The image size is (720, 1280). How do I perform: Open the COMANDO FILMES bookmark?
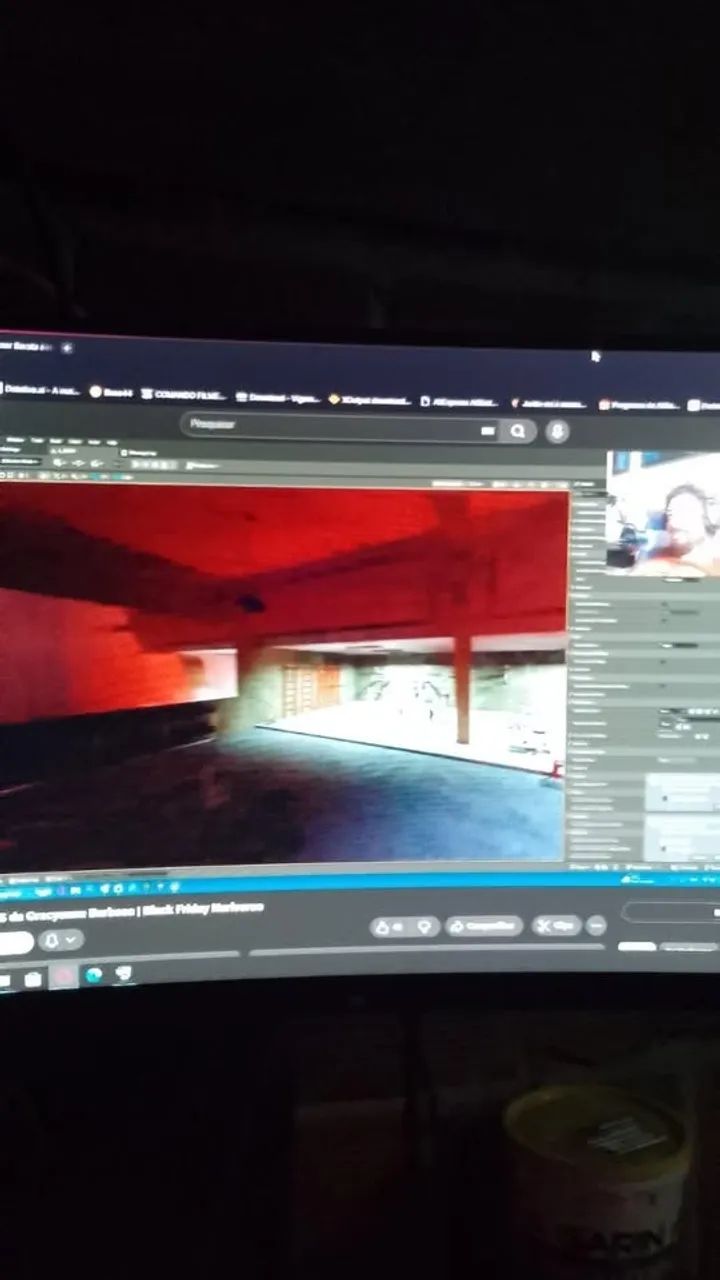point(183,395)
